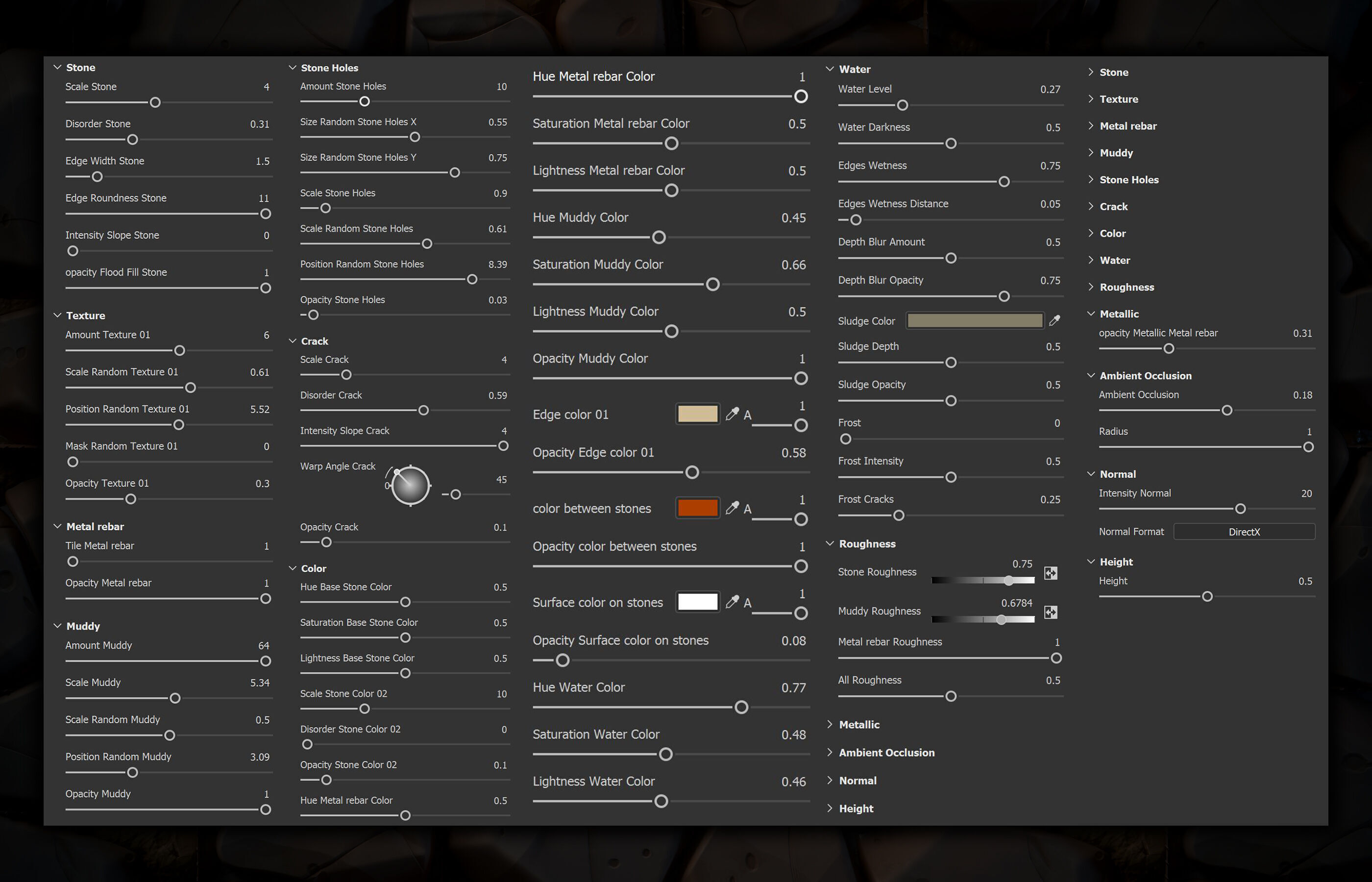Screen dimensions: 1372x882
Task: Collapse the Water parameters group
Action: pyautogui.click(x=830, y=69)
